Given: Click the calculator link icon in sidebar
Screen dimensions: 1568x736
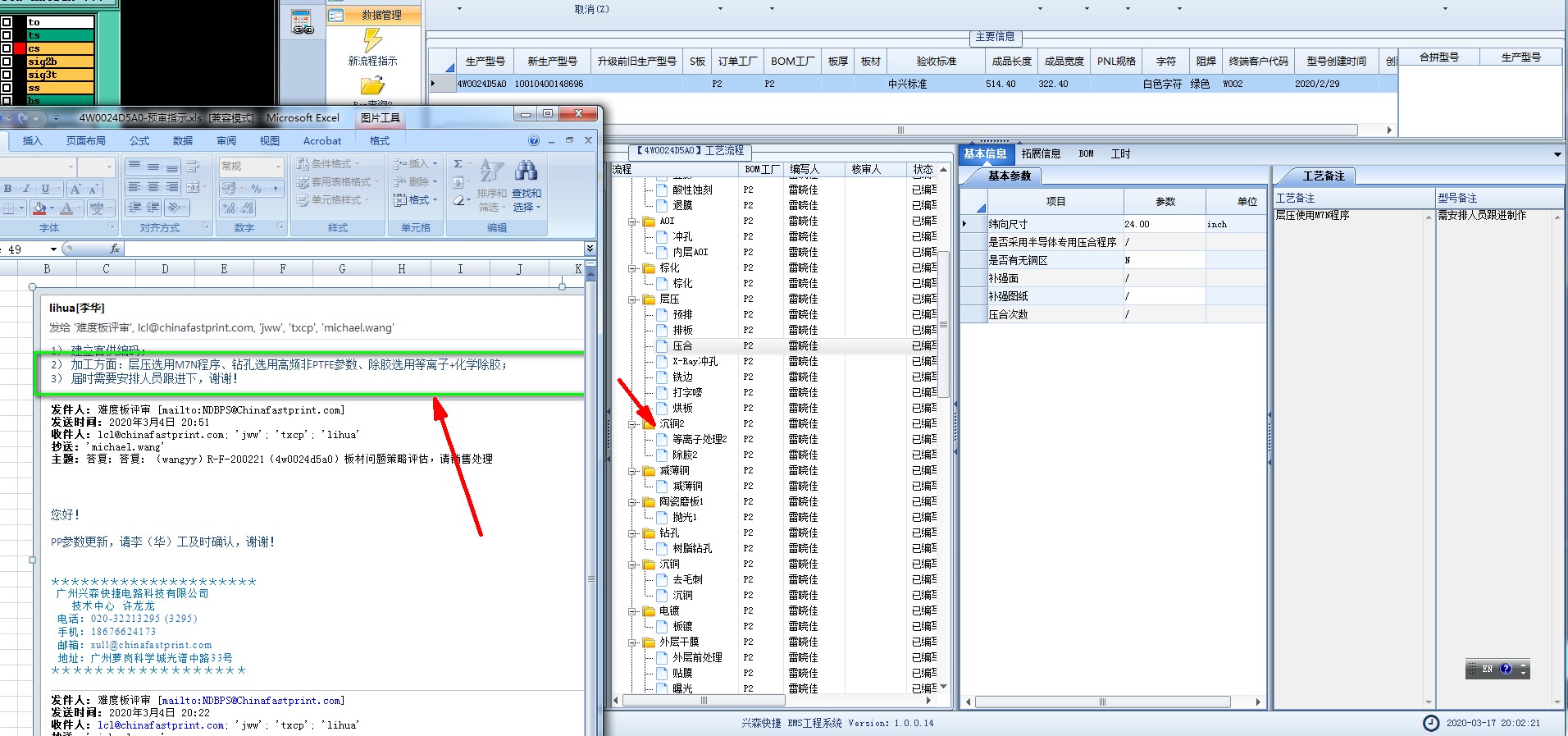Looking at the screenshot, I should (x=302, y=22).
